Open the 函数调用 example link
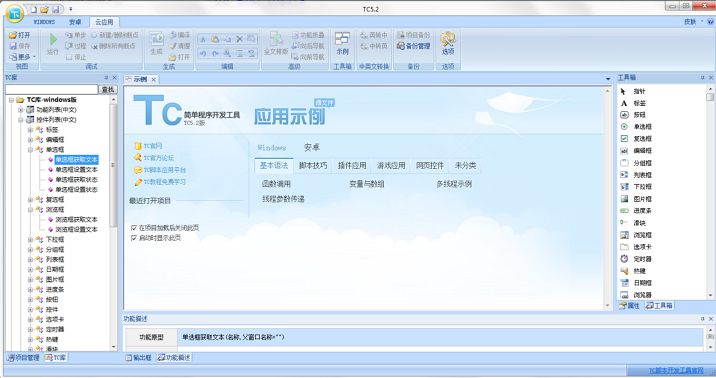 [x=276, y=184]
